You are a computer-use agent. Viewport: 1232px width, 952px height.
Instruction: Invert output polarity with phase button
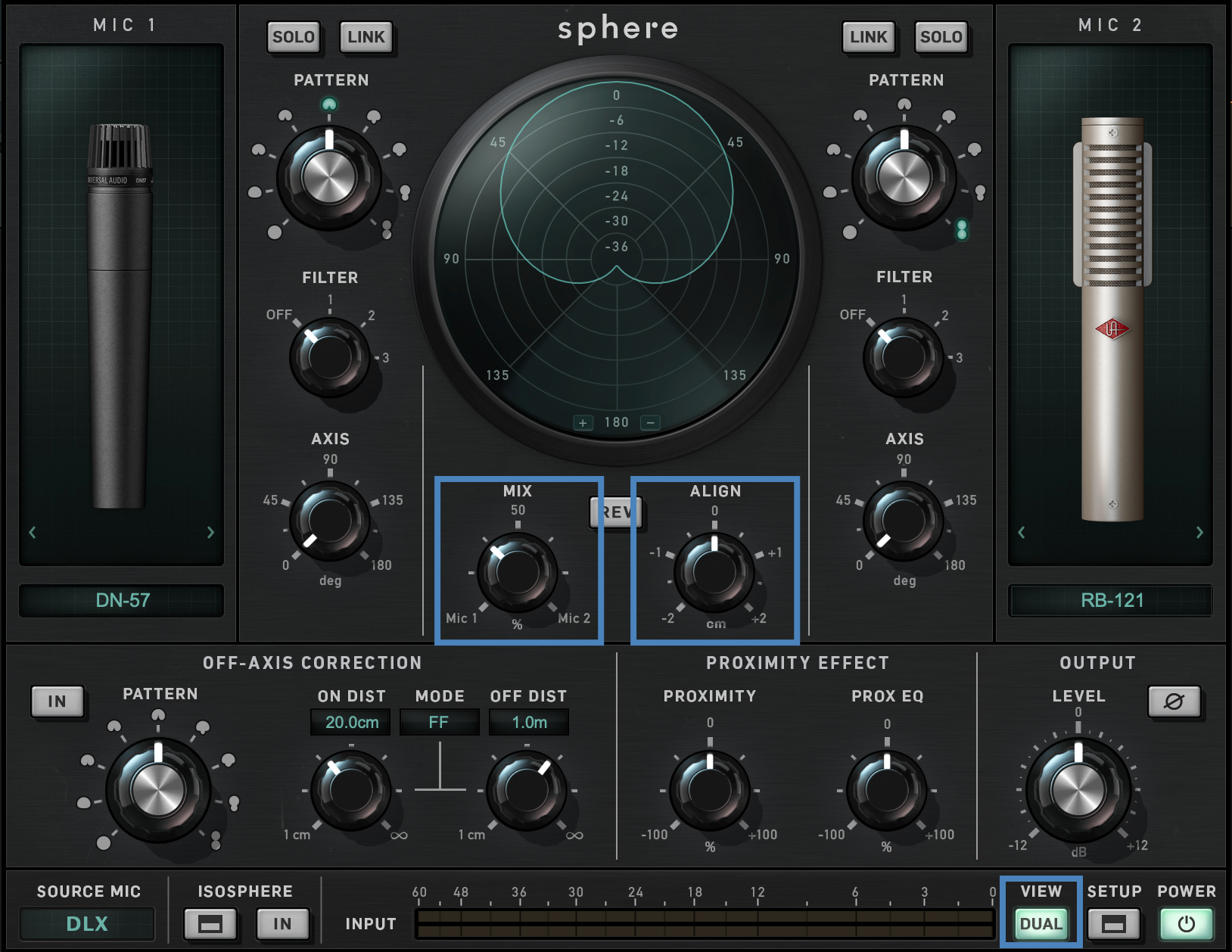coord(1174,702)
